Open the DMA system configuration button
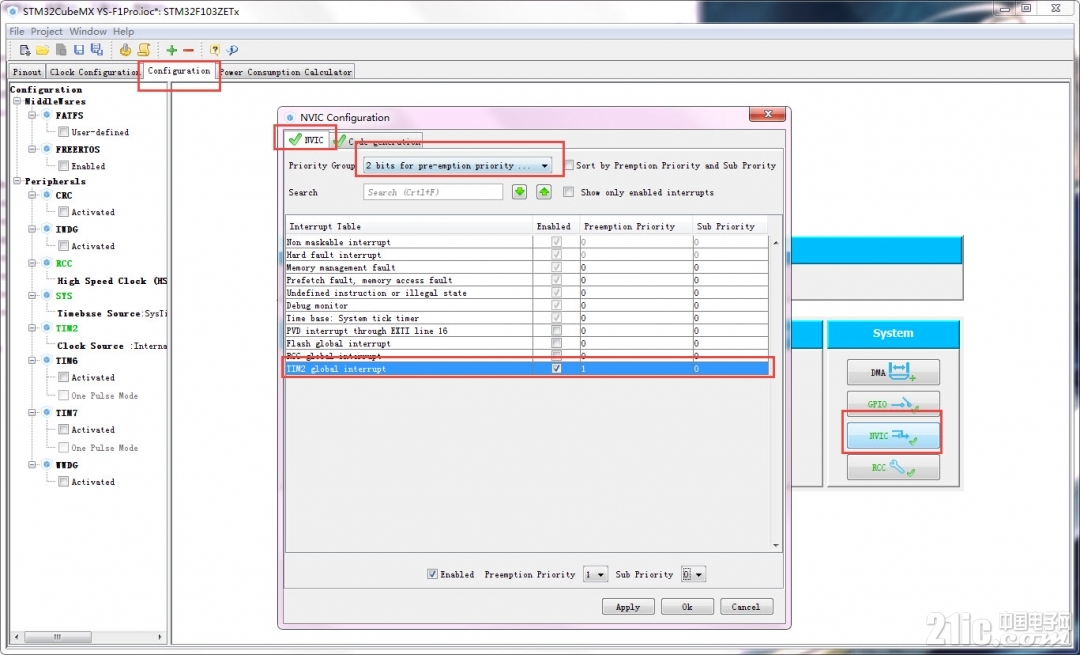Screen dimensions: 1080x655 click(x=893, y=372)
